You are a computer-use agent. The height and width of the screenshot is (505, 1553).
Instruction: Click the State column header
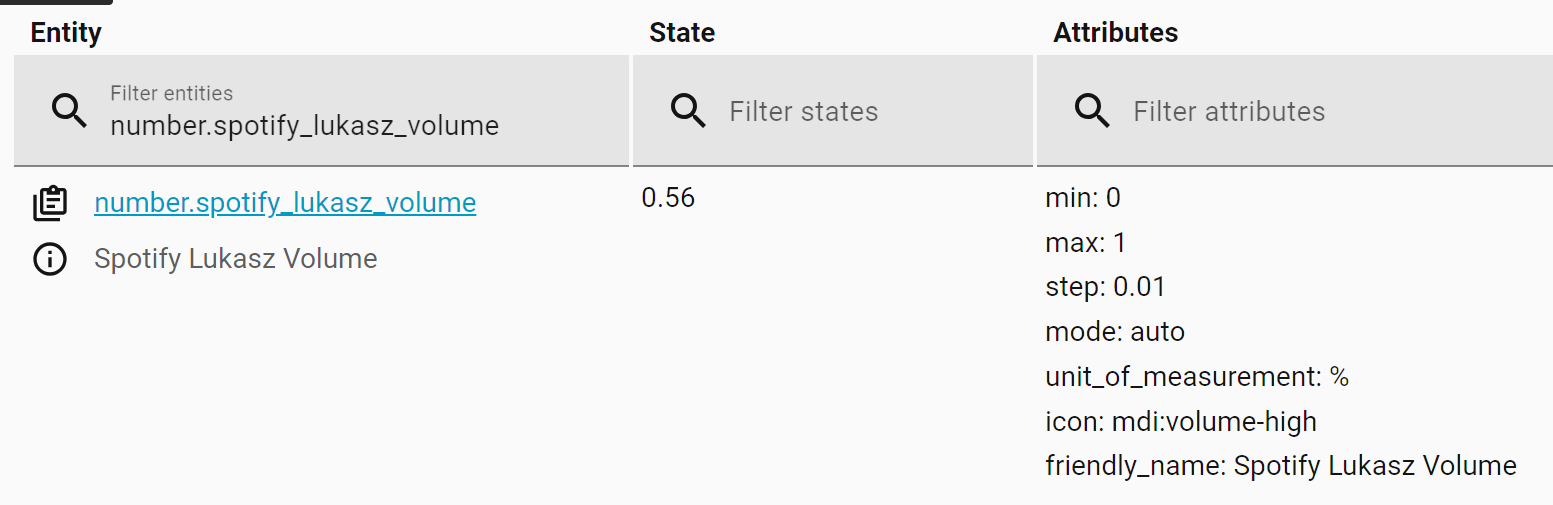click(682, 32)
